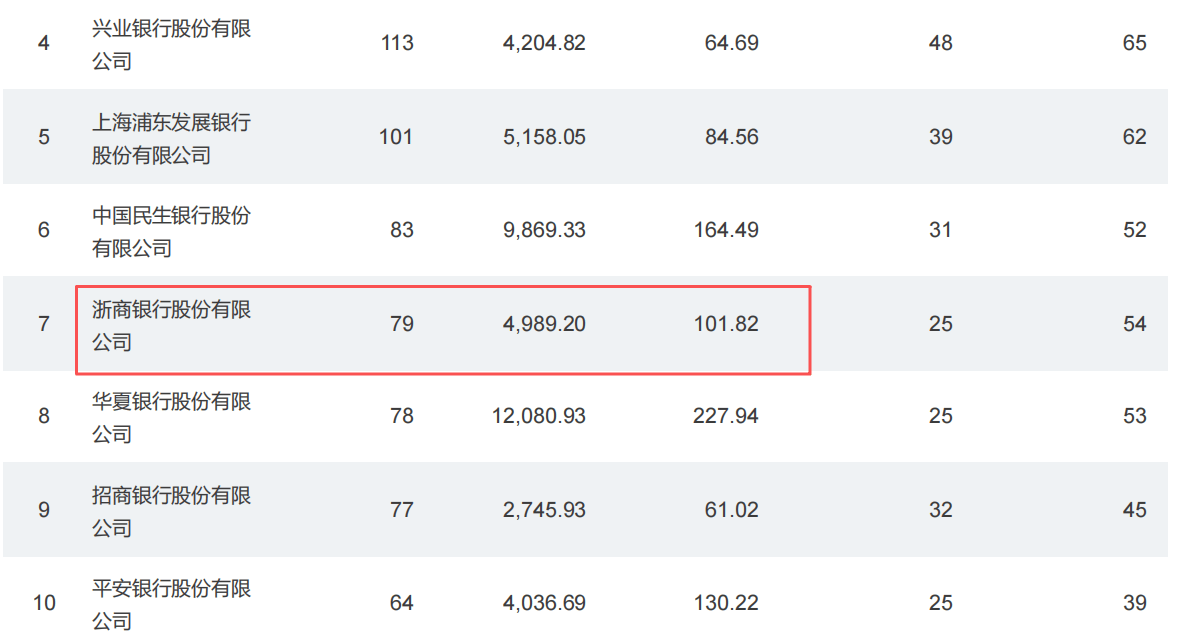The height and width of the screenshot is (633, 1179).
Task: Select the 9,869.33 amount cell
Action: 544,230
